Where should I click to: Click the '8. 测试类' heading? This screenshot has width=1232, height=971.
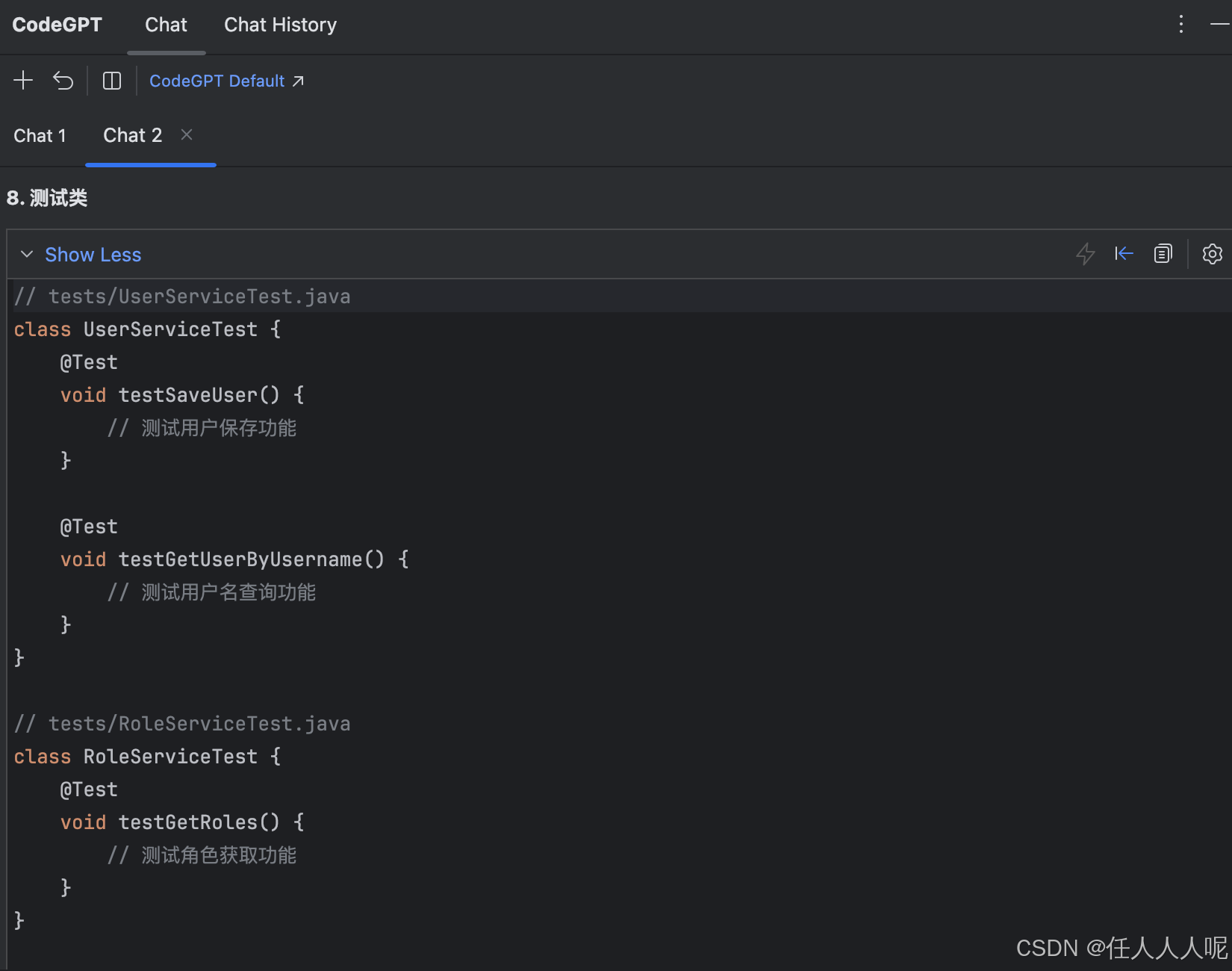coord(47,198)
